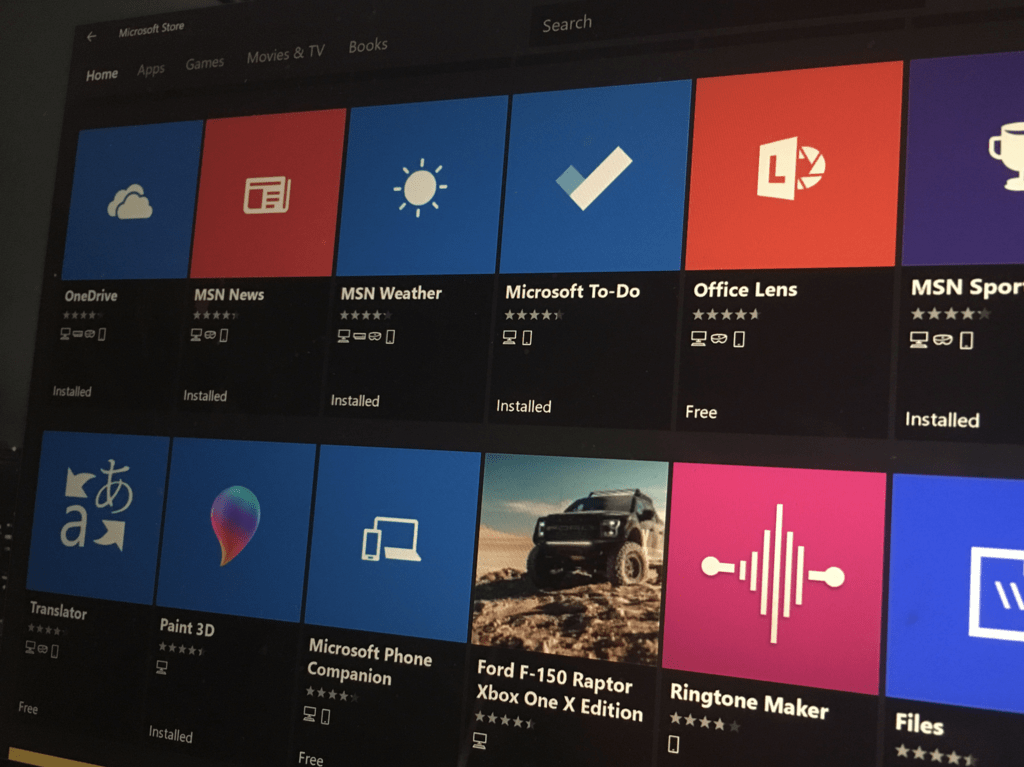Select the MSN Sports trophy tile

pyautogui.click(x=965, y=160)
